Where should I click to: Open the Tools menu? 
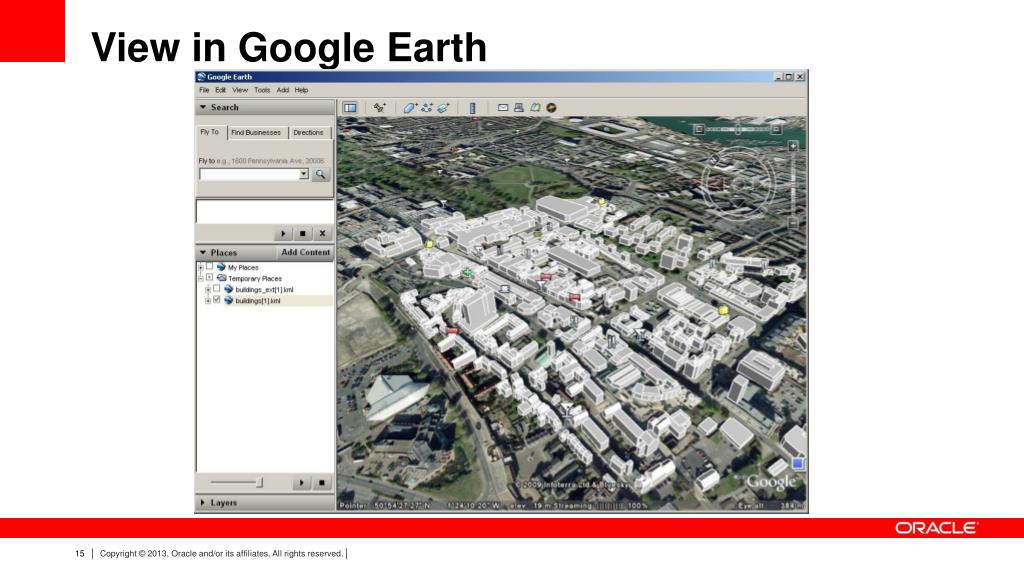pyautogui.click(x=262, y=90)
